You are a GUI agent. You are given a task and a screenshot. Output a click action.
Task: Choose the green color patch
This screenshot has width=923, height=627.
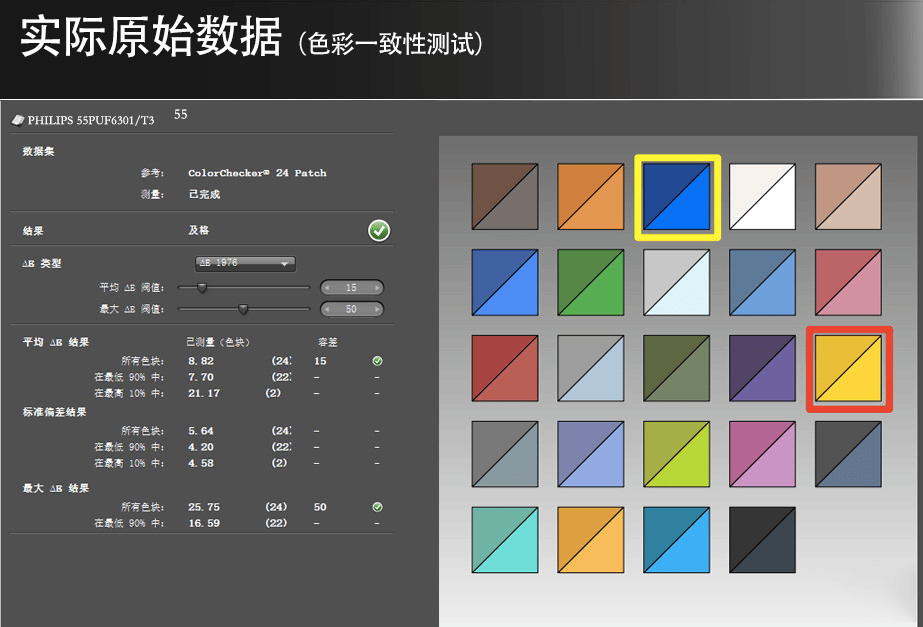pos(591,283)
